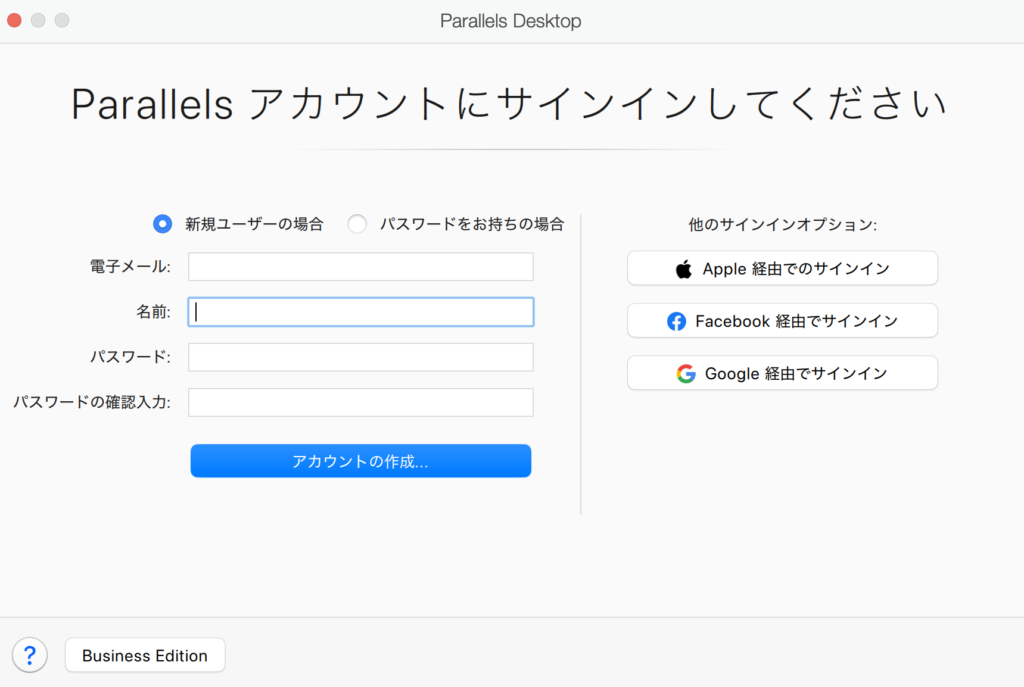
Task: Click the Google logo icon
Action: tap(686, 374)
